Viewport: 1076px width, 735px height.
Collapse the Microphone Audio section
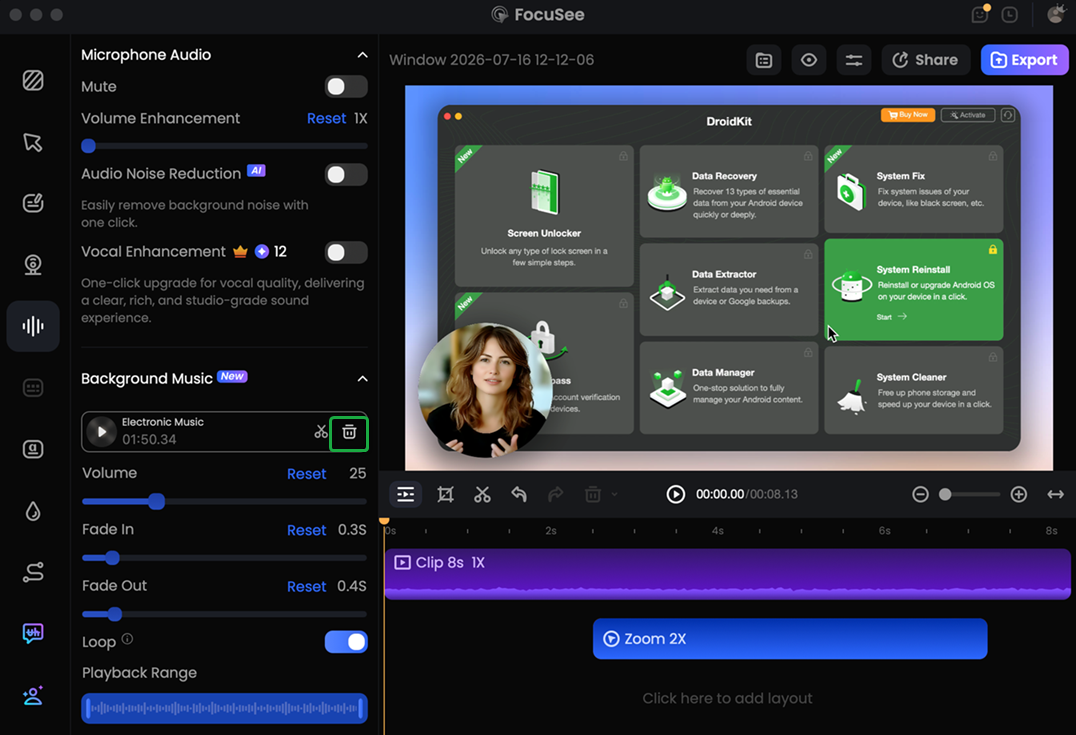click(x=362, y=55)
